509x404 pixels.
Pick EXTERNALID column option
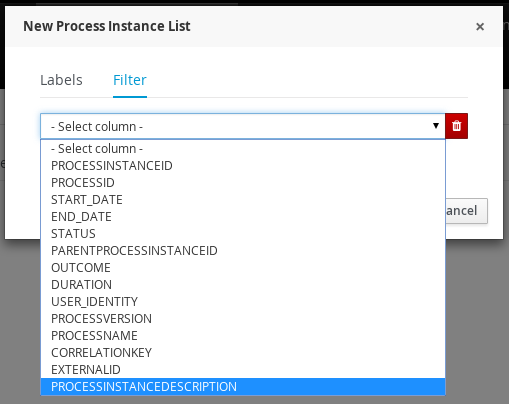tap(243, 370)
